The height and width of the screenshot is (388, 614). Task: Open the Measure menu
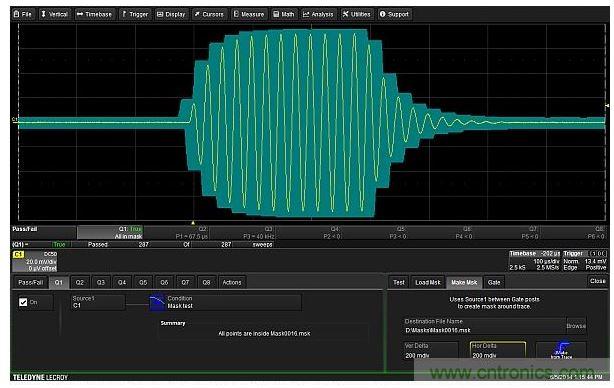249,14
